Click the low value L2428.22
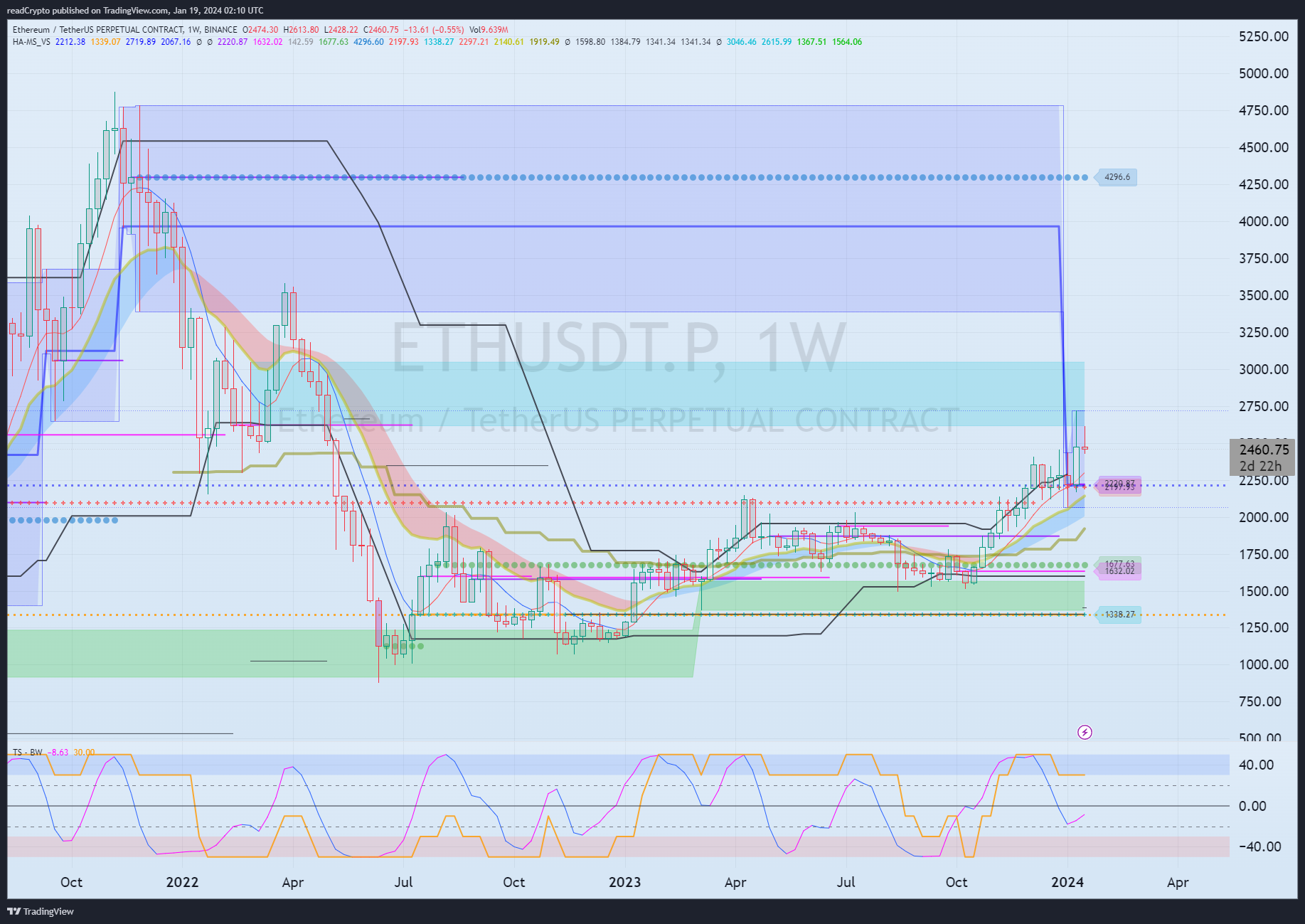The image size is (1305, 924). (x=341, y=30)
